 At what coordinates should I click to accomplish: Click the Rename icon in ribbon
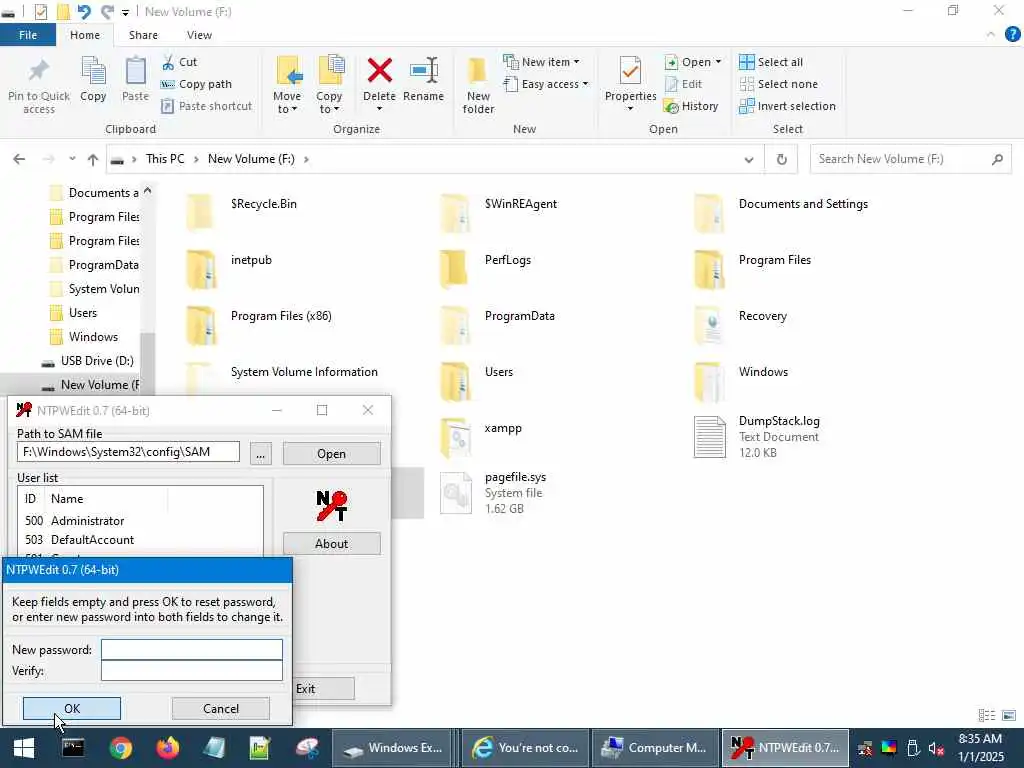point(424,71)
